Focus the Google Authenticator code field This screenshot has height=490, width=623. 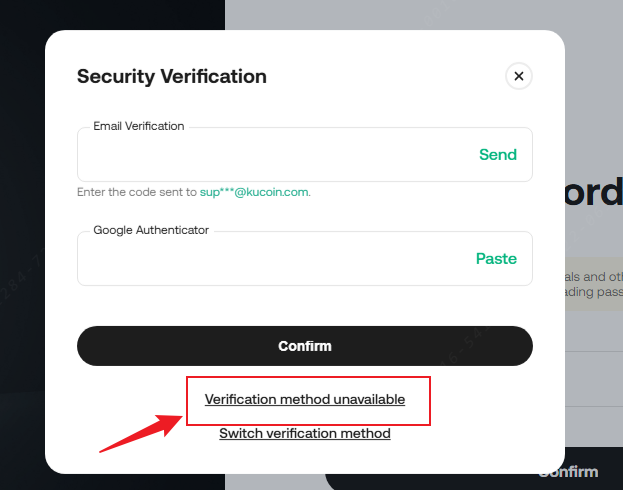(x=270, y=259)
